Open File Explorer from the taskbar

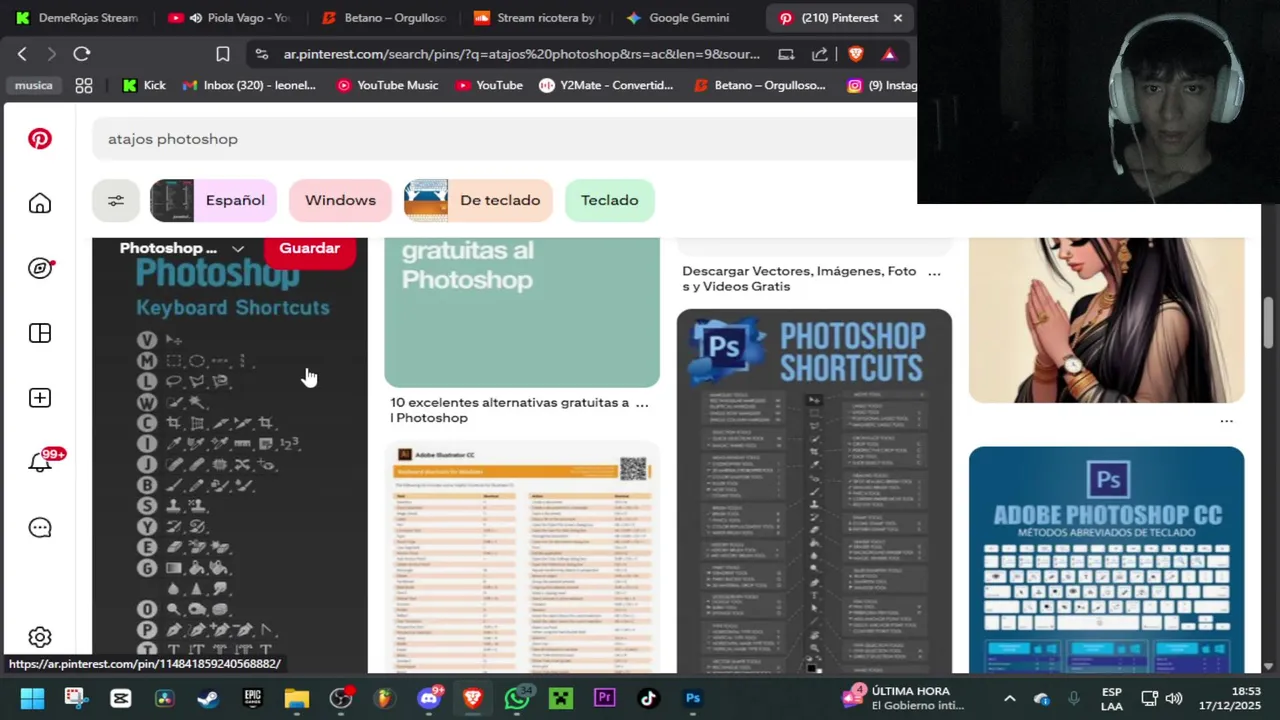click(297, 698)
